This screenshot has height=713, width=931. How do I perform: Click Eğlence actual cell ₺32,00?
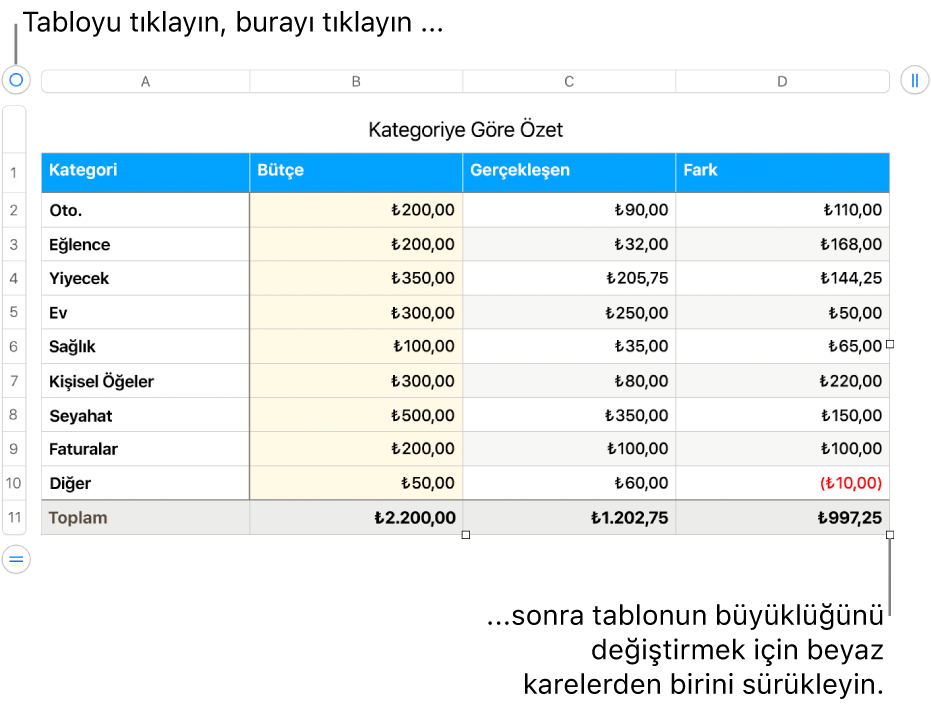569,245
